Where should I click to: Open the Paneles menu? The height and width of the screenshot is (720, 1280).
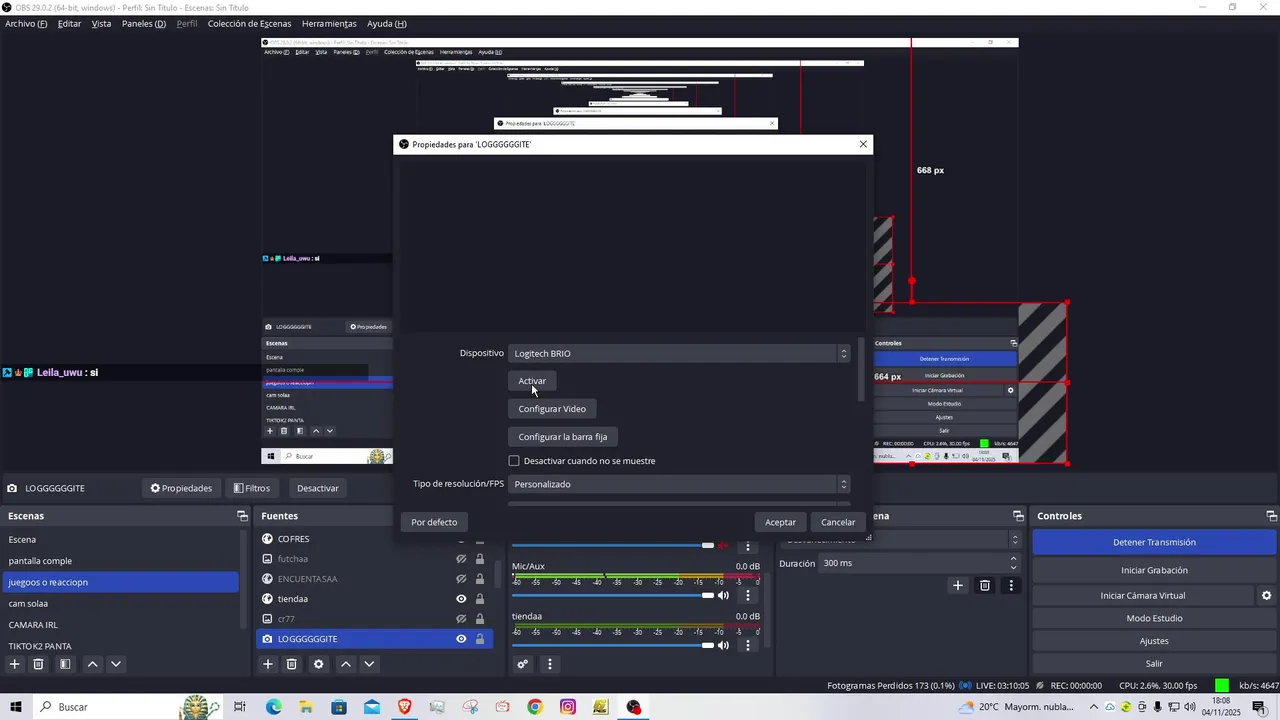click(144, 23)
